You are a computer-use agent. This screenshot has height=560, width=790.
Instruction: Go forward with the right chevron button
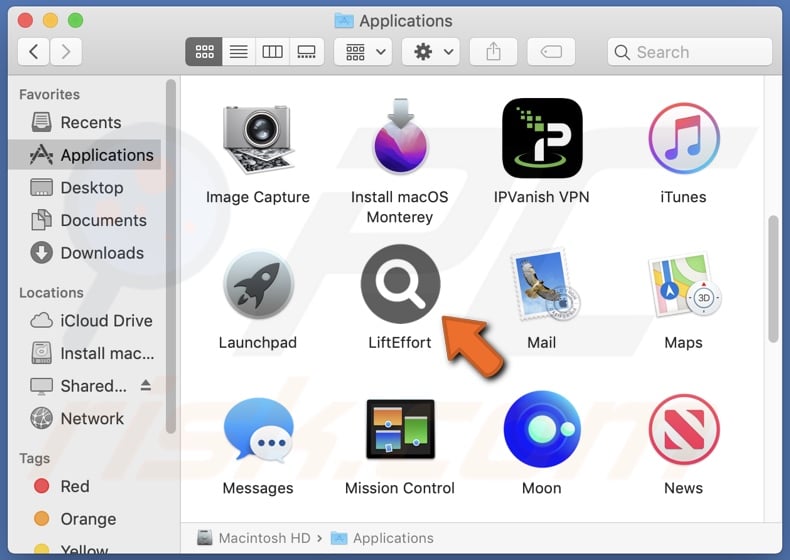(x=65, y=51)
